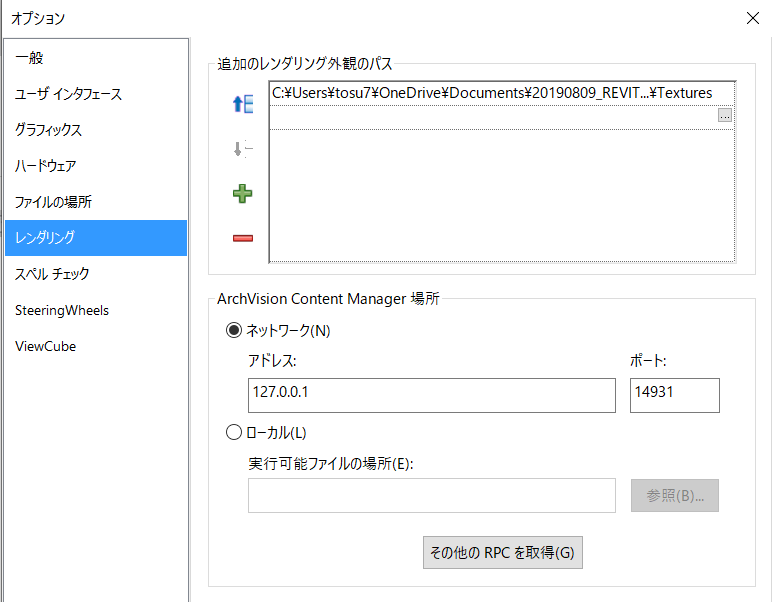
Task: Click the ポート field showing 14931
Action: (x=675, y=395)
